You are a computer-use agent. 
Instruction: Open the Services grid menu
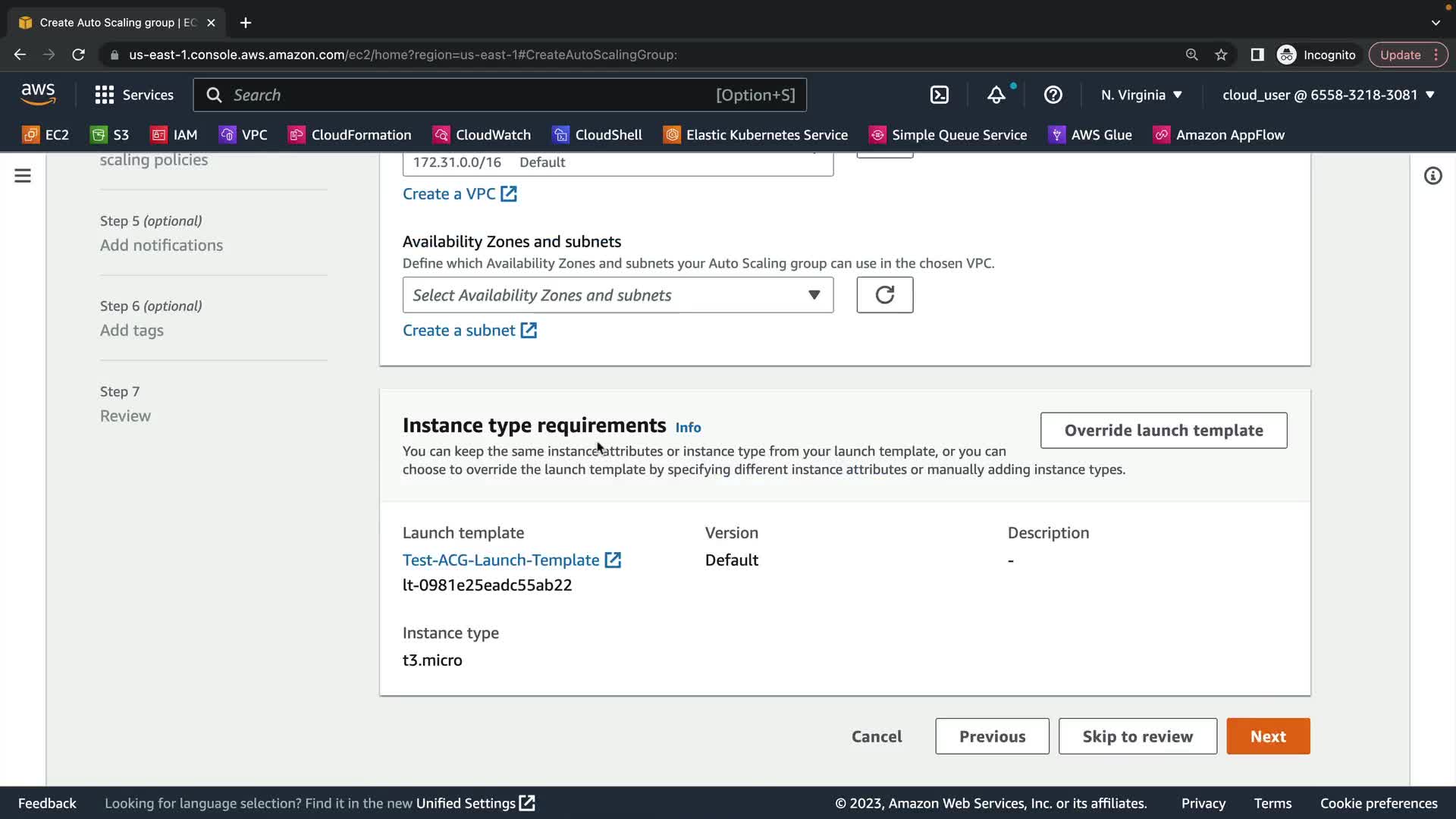pyautogui.click(x=134, y=95)
